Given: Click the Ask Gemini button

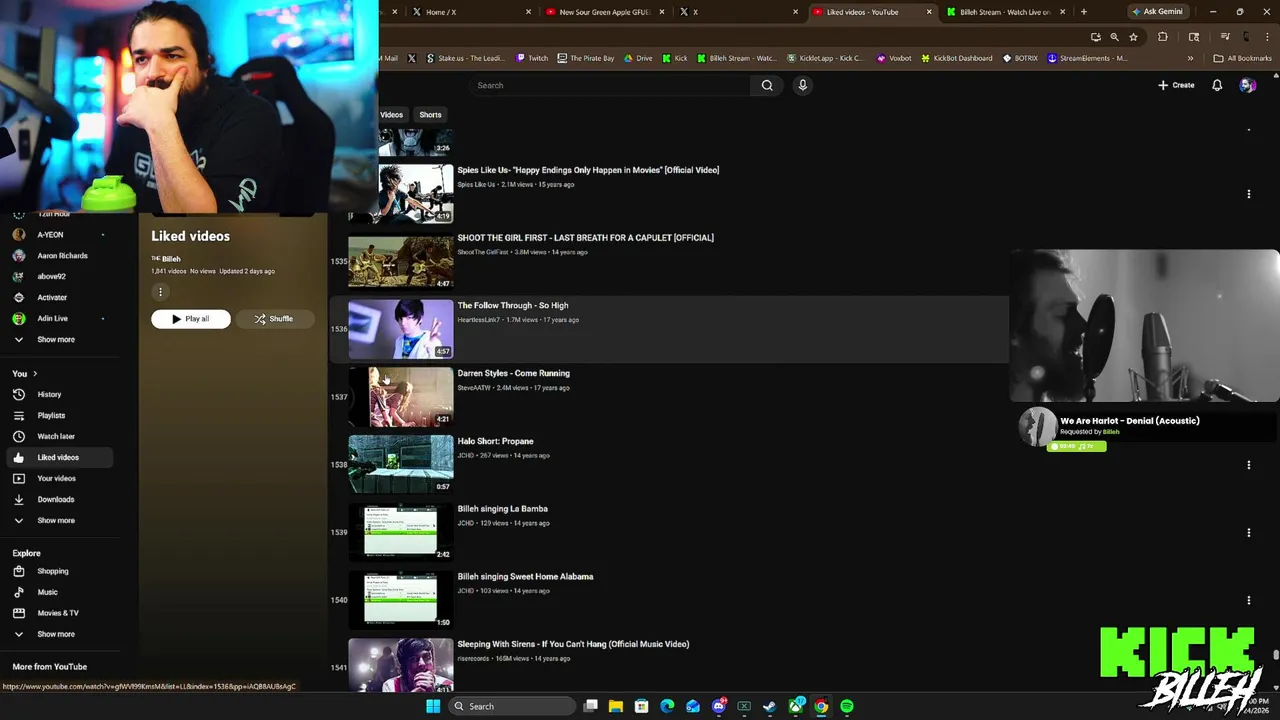Looking at the screenshot, I should pos(1157,12).
